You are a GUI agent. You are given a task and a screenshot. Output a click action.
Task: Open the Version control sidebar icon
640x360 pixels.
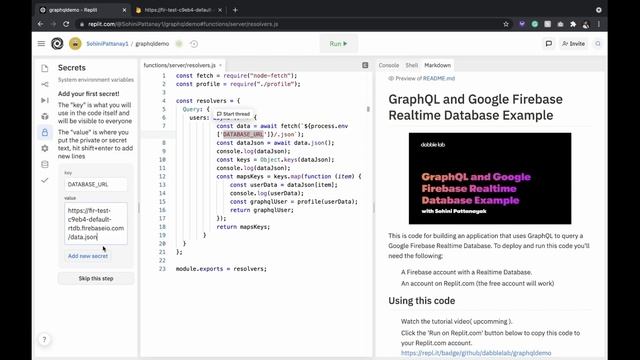tap(44, 84)
